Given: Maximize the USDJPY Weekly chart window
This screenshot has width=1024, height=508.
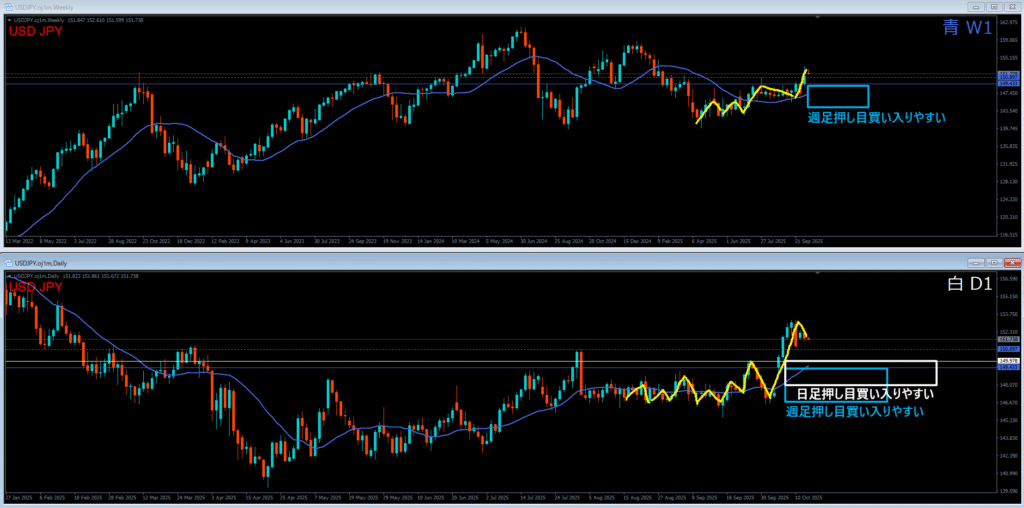Looking at the screenshot, I should point(995,8).
